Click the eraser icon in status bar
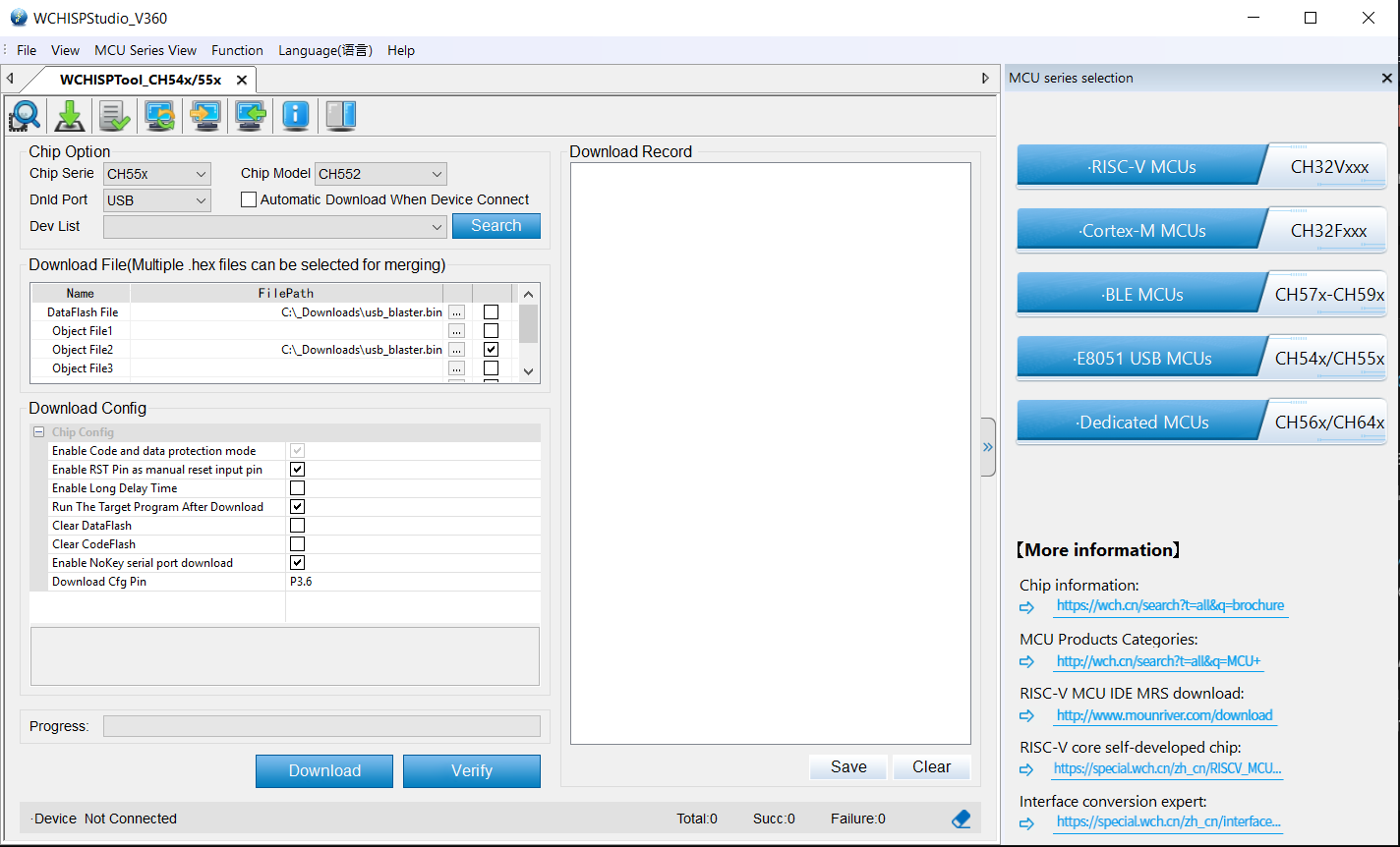 pyautogui.click(x=962, y=819)
